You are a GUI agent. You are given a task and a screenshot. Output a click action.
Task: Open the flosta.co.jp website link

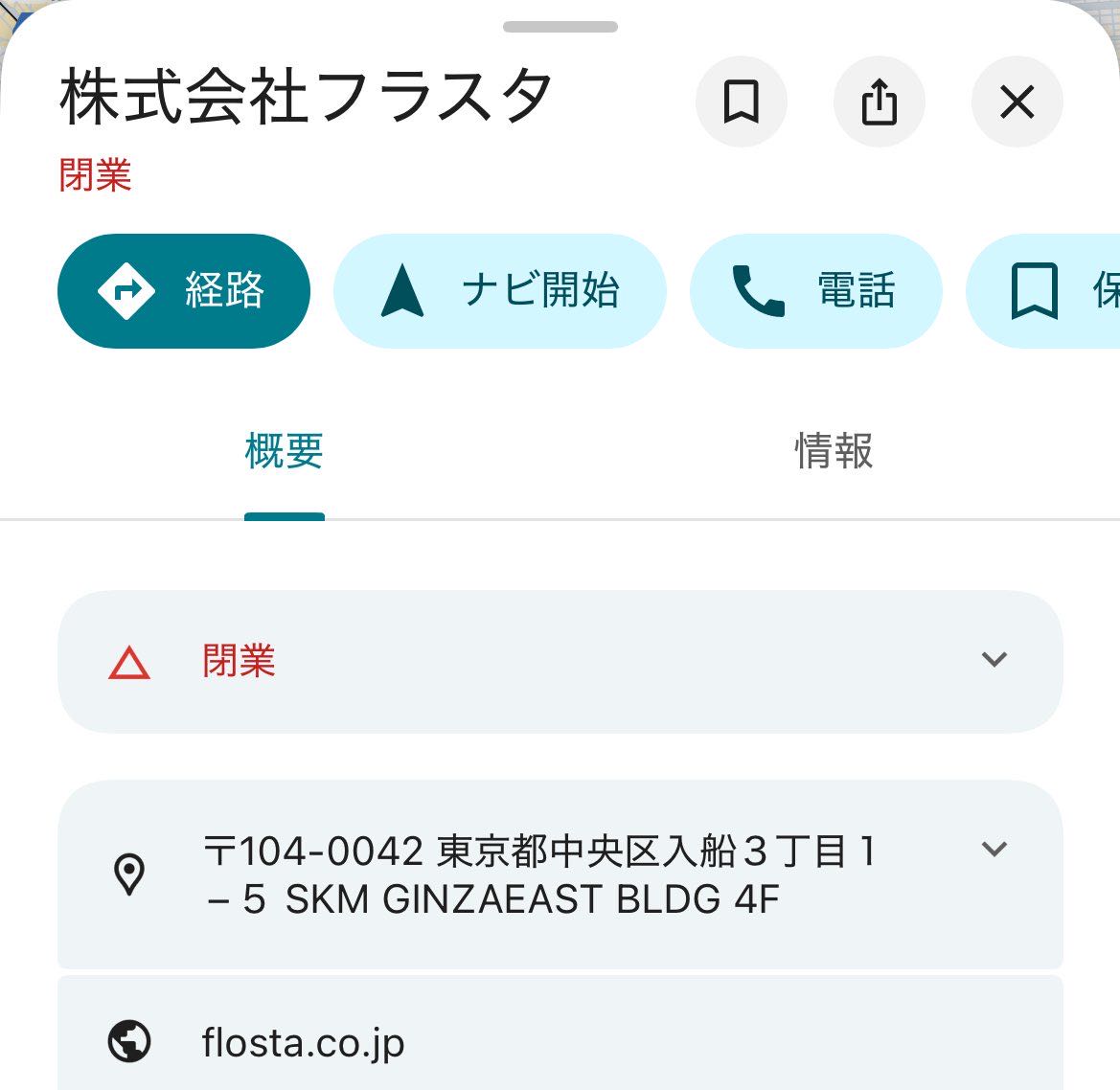[304, 1042]
